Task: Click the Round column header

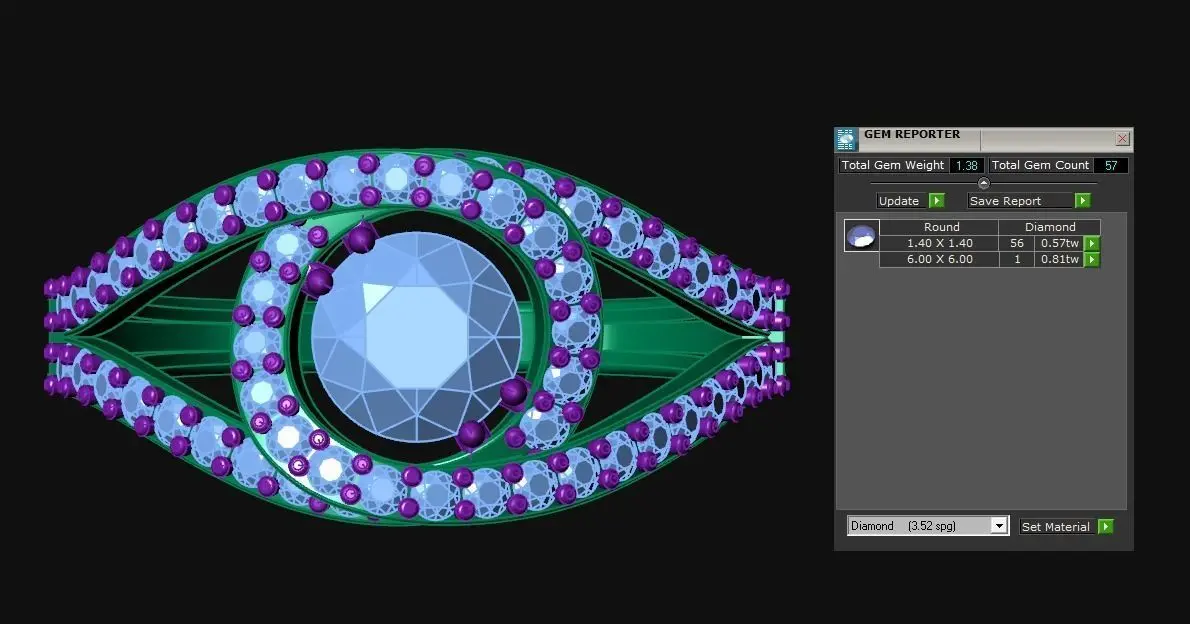Action: 941,227
